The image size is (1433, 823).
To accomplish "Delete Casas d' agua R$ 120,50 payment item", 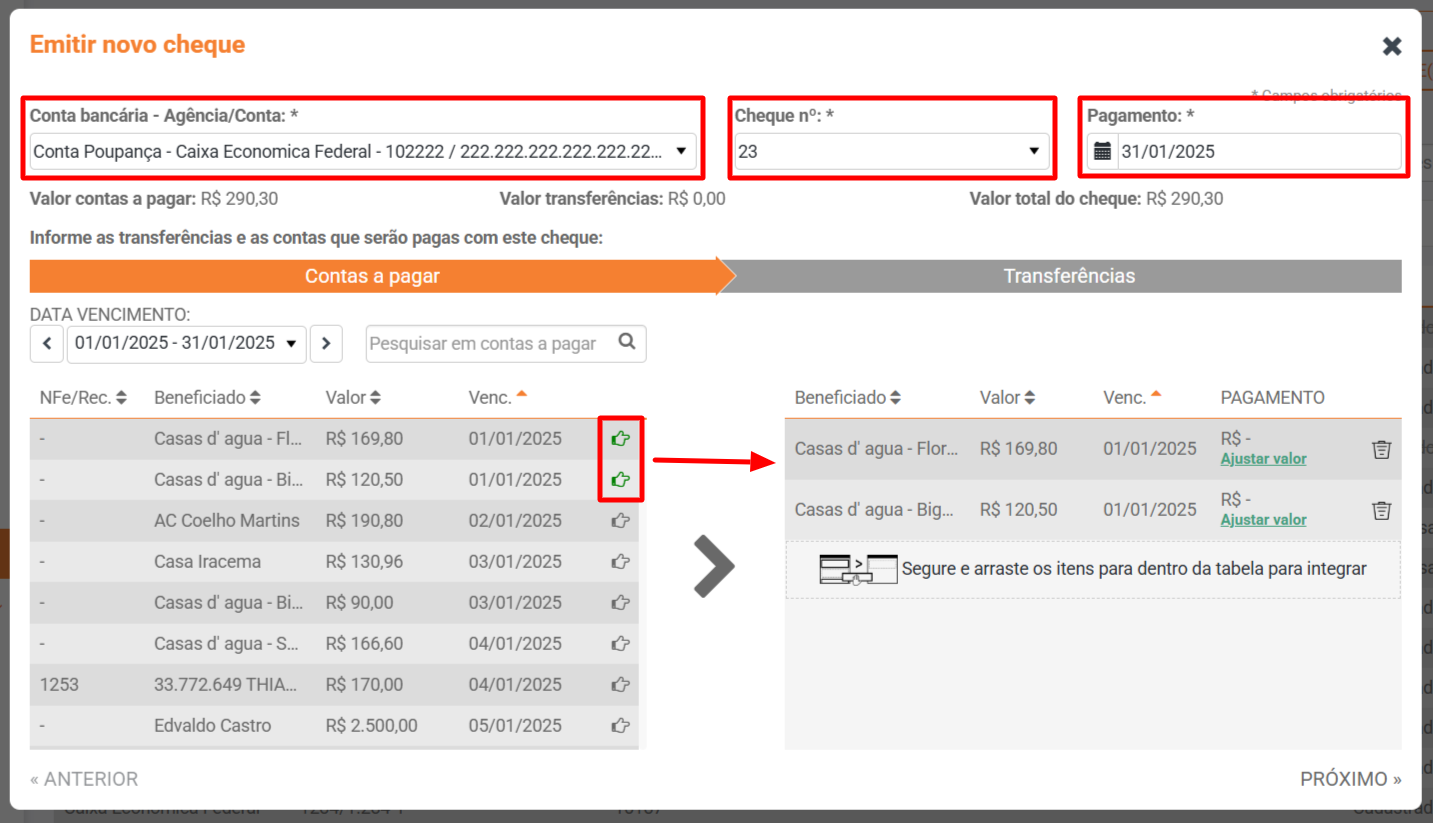I will 1381,510.
